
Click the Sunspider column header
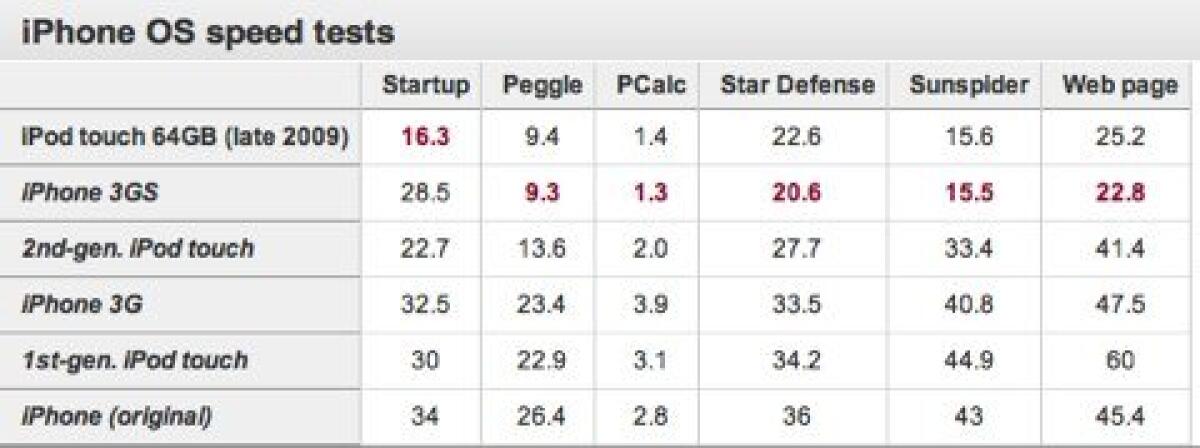tap(968, 86)
